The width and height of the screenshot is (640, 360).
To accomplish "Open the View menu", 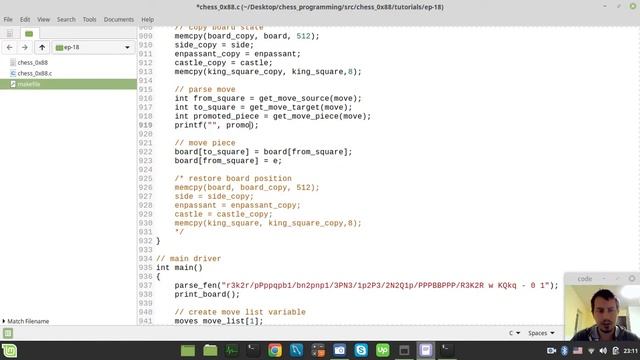I will tap(43, 20).
